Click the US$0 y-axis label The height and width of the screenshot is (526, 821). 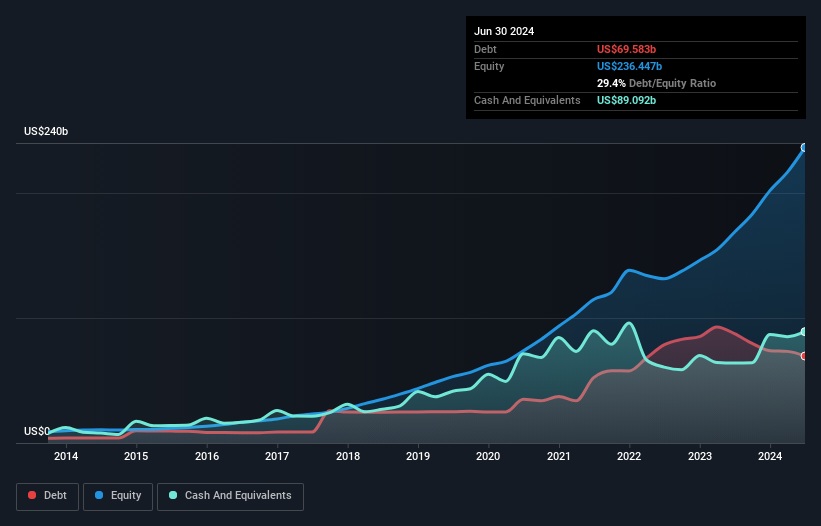pyautogui.click(x=37, y=431)
